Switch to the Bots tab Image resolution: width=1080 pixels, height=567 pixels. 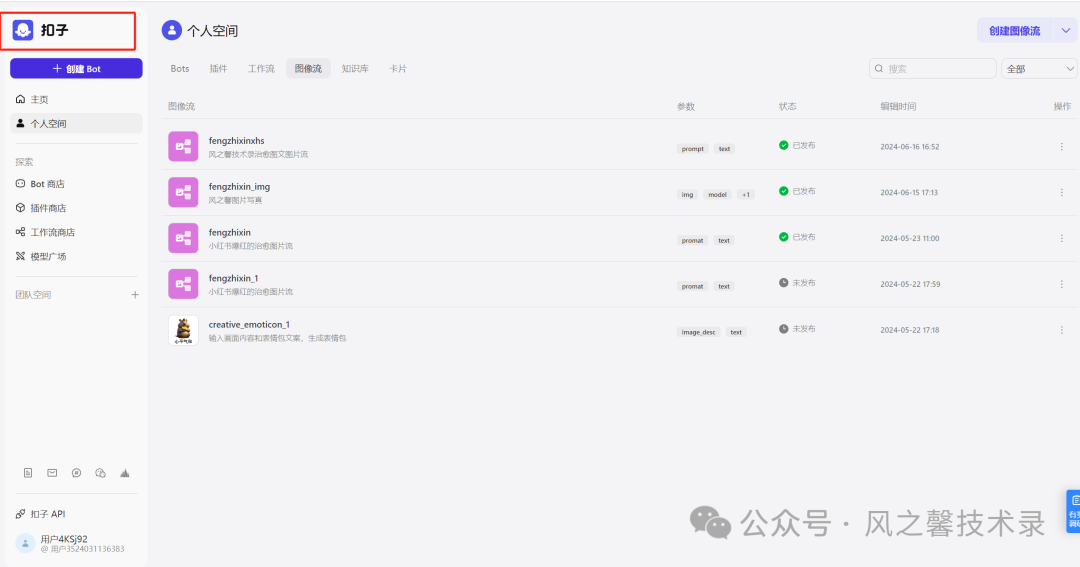point(180,68)
